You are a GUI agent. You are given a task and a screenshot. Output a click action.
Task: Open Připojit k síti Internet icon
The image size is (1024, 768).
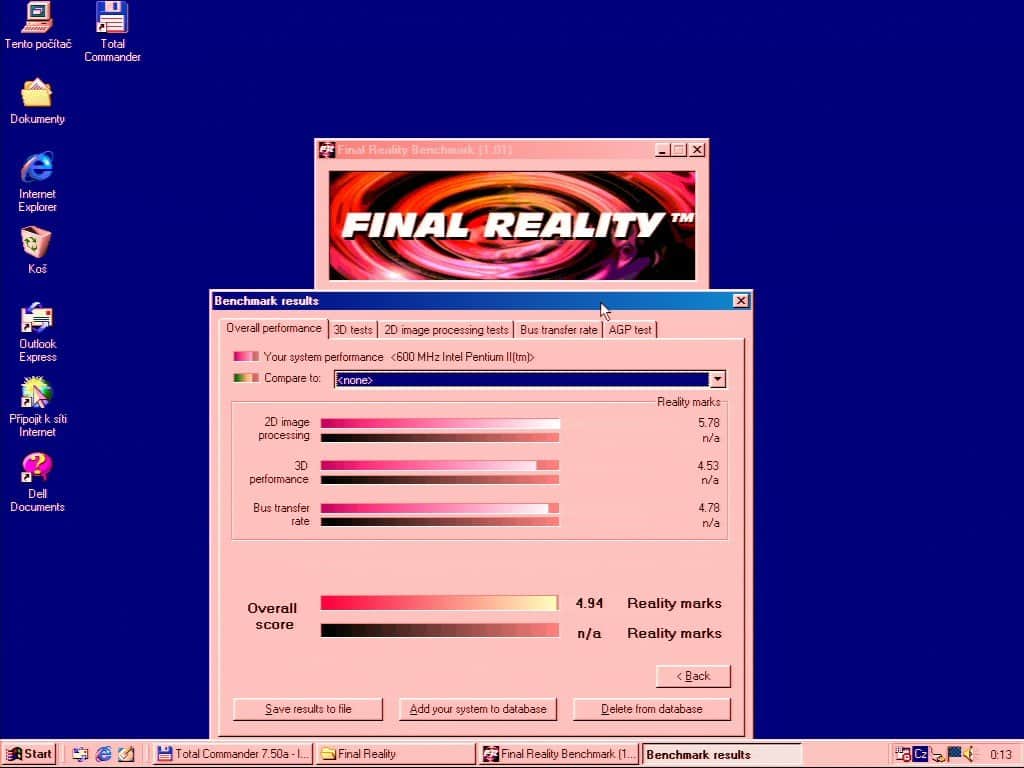pyautogui.click(x=37, y=407)
